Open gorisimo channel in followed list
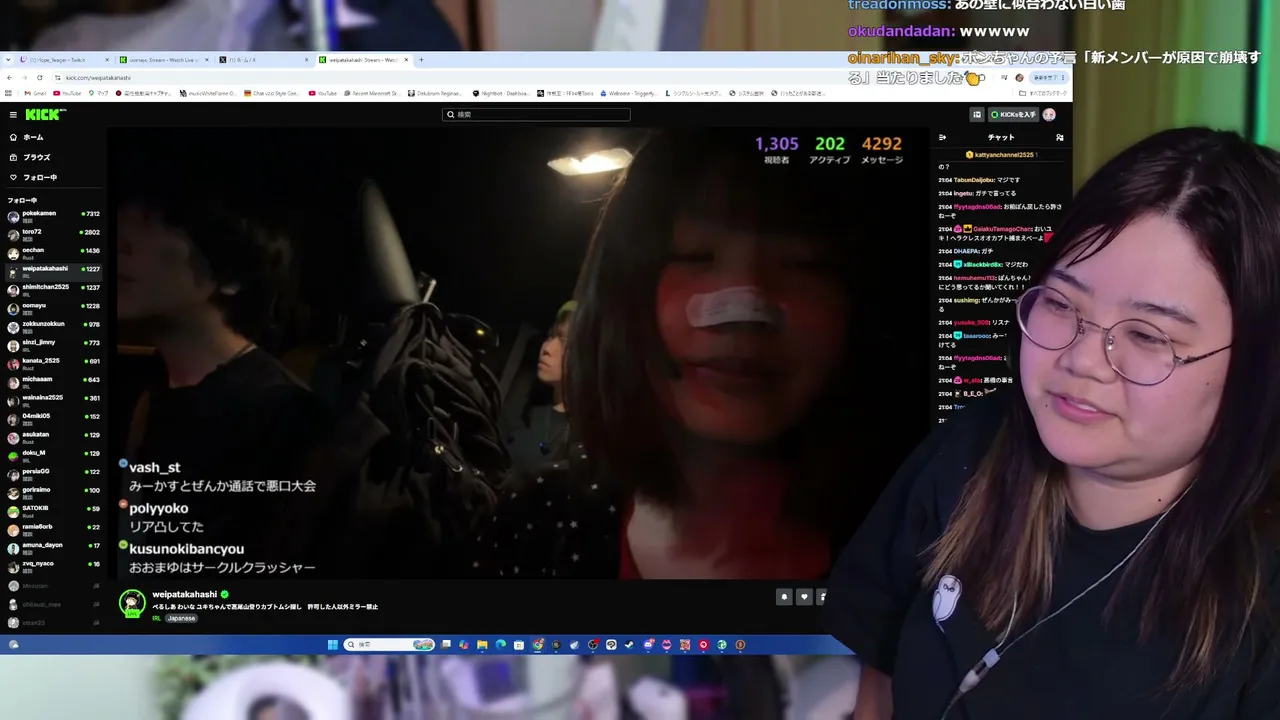The image size is (1280, 720). click(54, 491)
